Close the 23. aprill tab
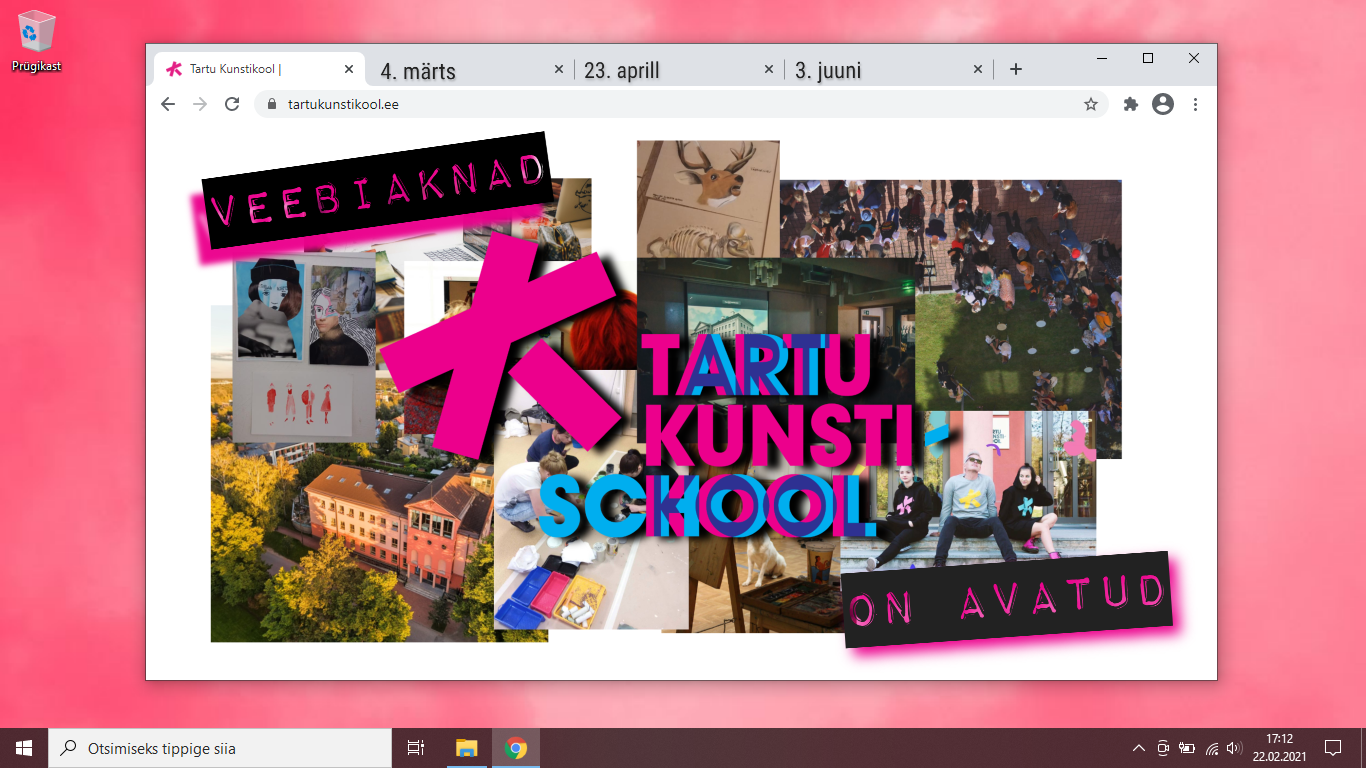Image resolution: width=1366 pixels, height=768 pixels. [769, 69]
